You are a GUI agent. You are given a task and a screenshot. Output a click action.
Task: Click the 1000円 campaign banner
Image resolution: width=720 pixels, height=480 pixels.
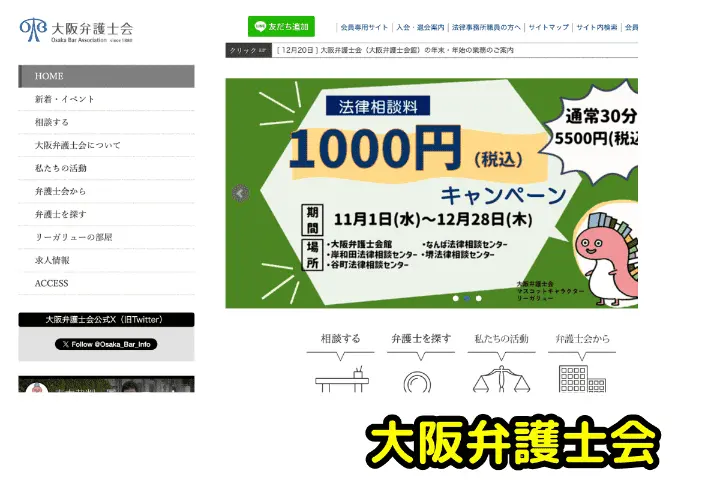pos(431,193)
